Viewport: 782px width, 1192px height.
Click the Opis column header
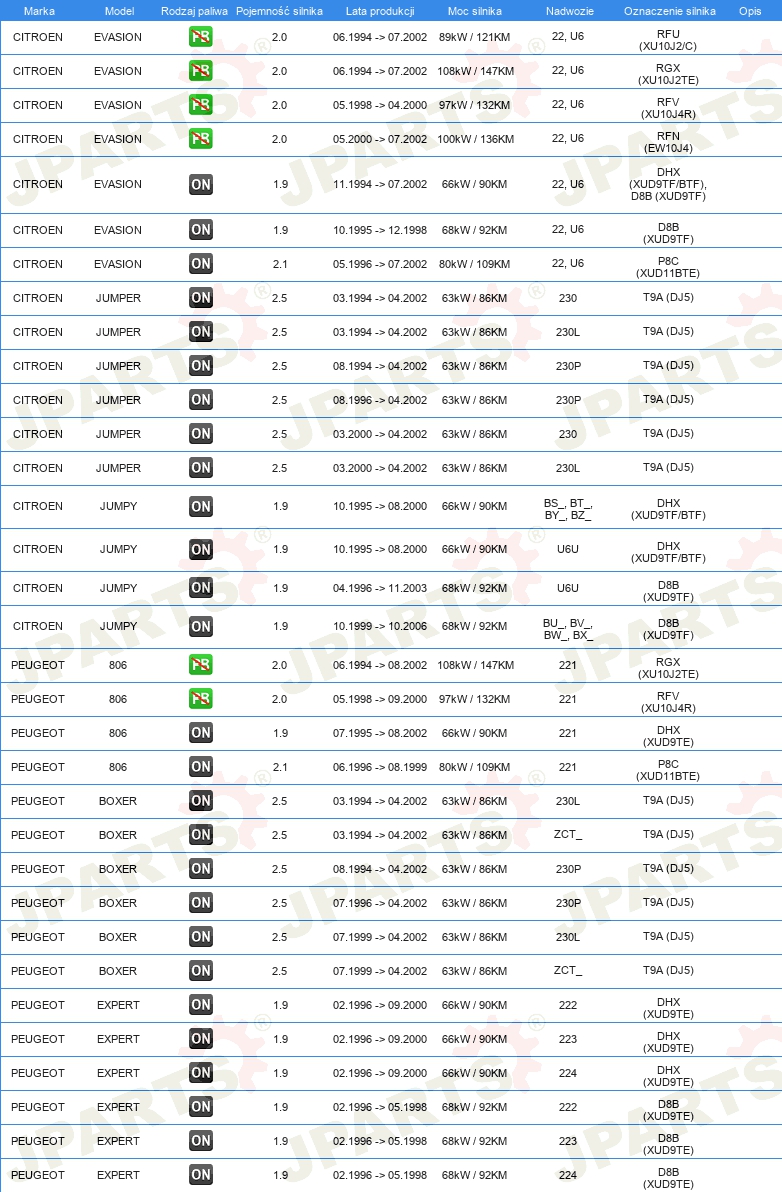pyautogui.click(x=750, y=11)
